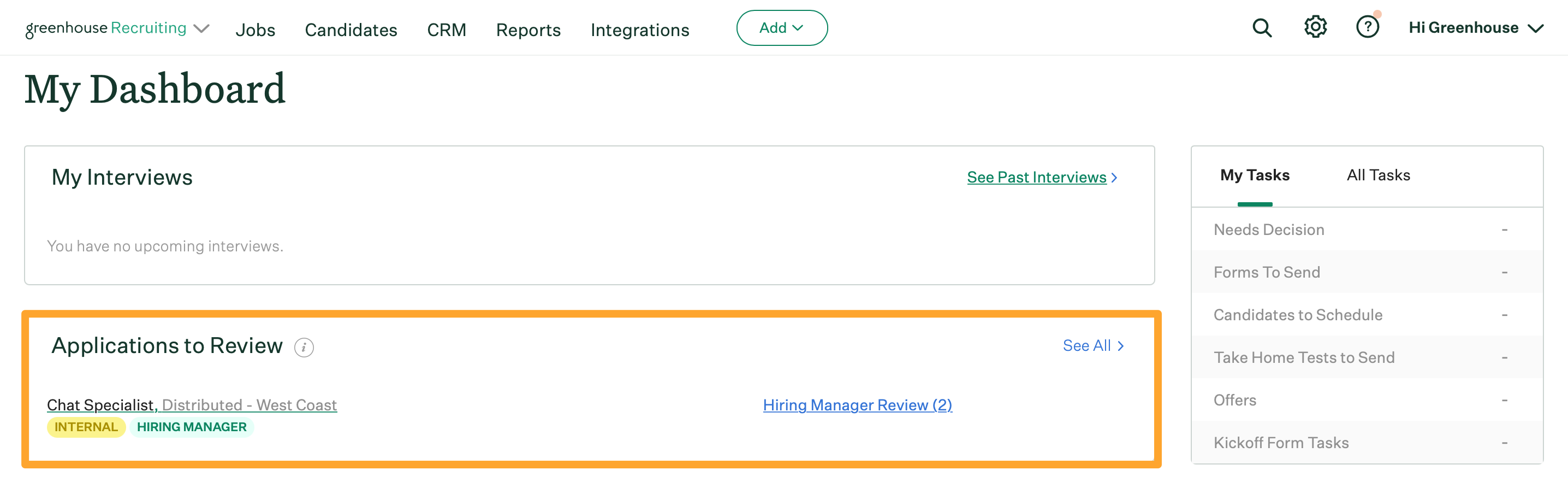Image resolution: width=1568 pixels, height=482 pixels.
Task: Open the Add dropdown button
Action: pyautogui.click(x=781, y=28)
